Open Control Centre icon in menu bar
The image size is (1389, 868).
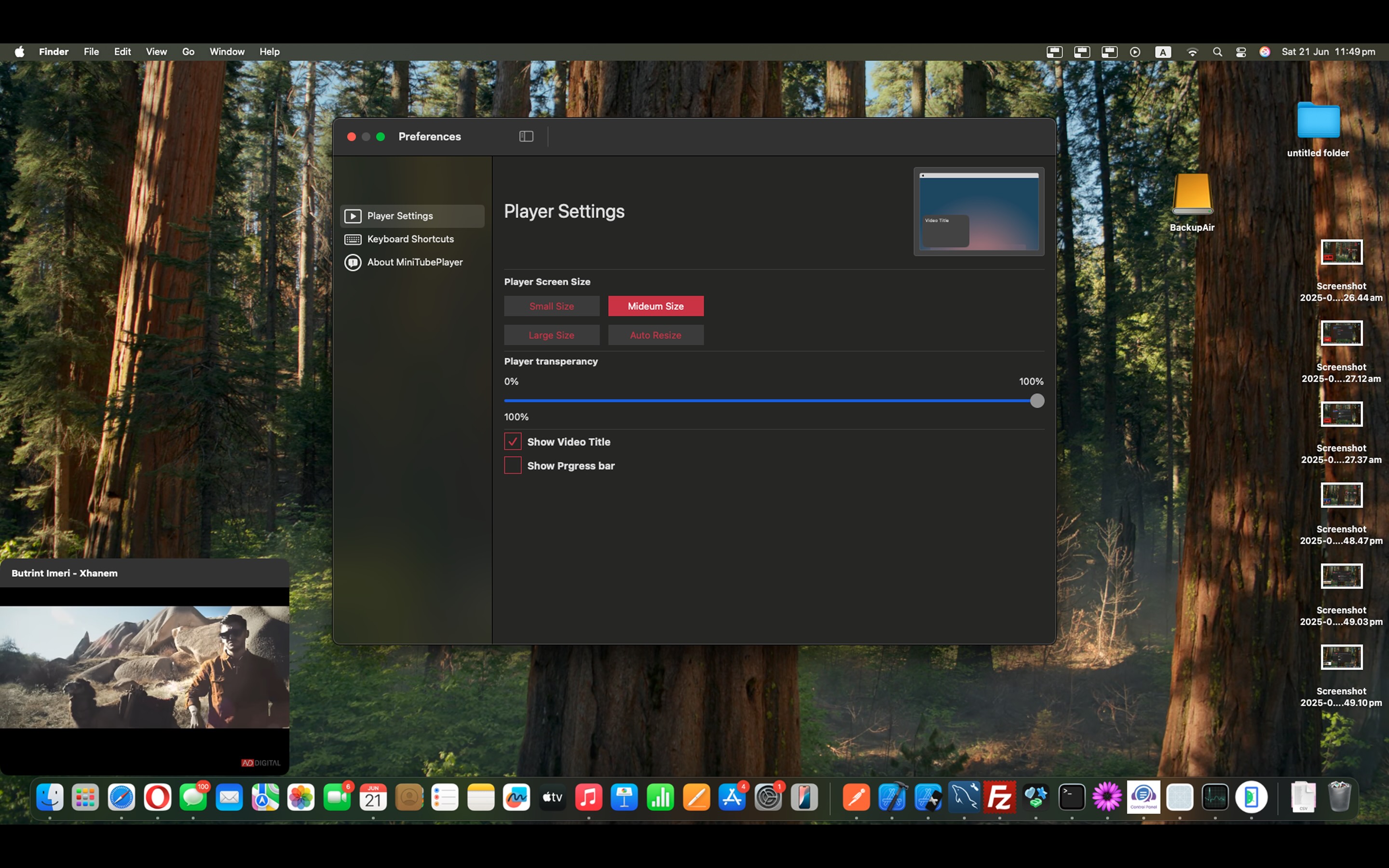pyautogui.click(x=1240, y=52)
